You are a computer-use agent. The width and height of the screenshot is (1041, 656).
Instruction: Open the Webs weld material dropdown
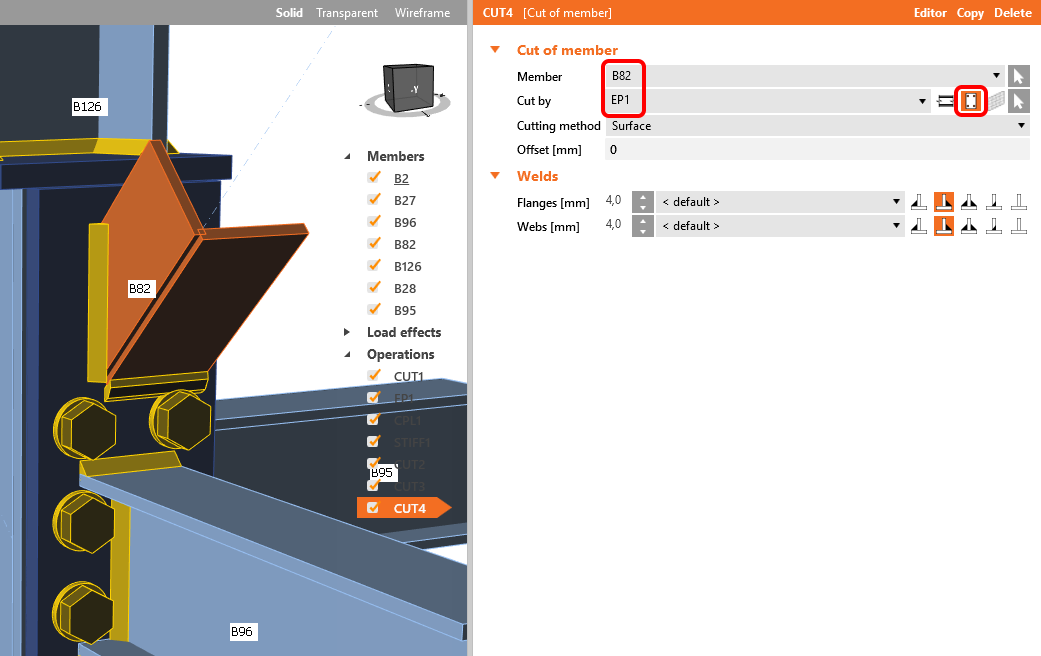(780, 226)
